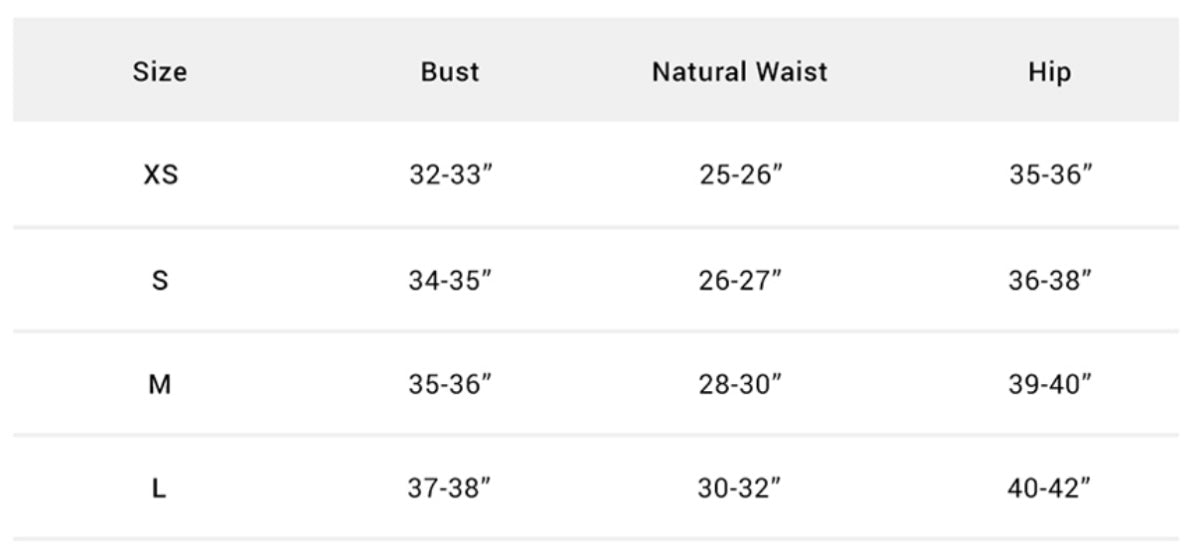Image resolution: width=1188 pixels, height=553 pixels.
Task: Click the Size column header
Action: coord(160,72)
